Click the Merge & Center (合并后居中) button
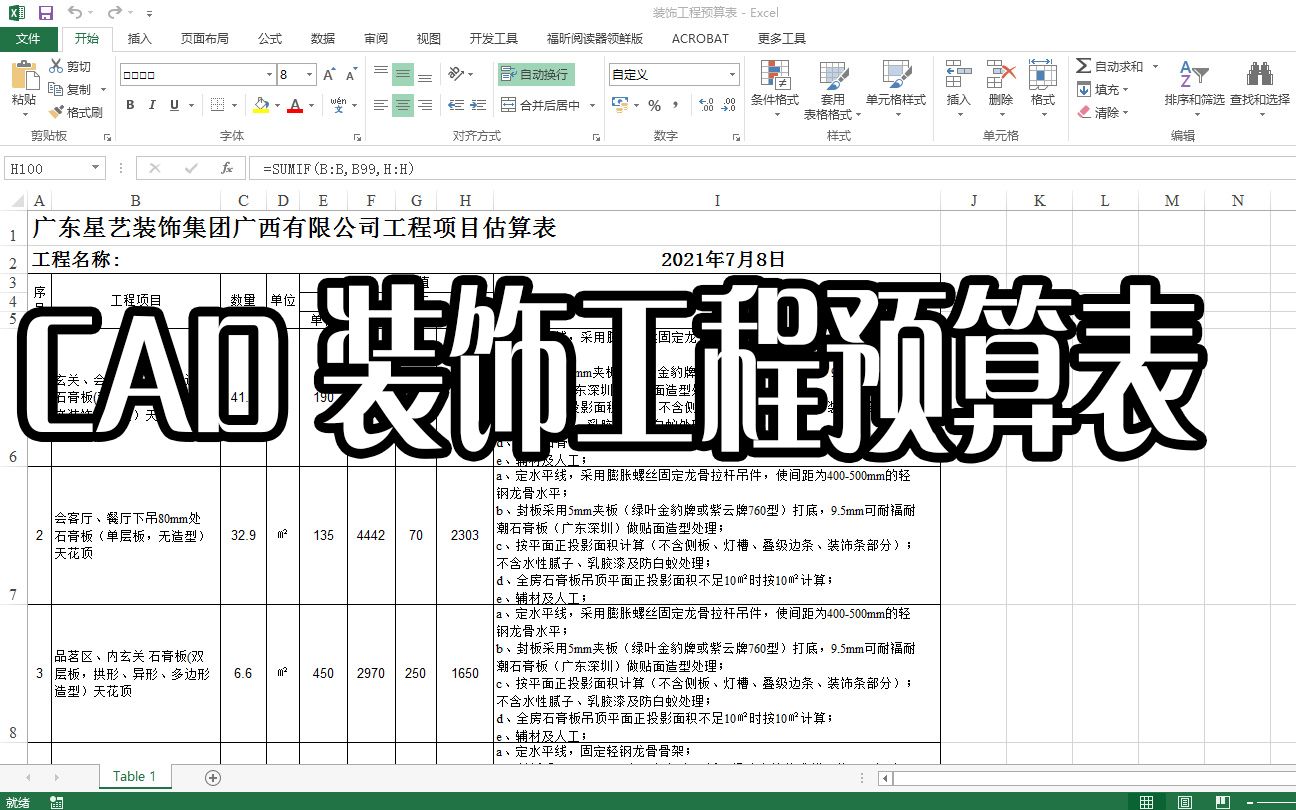Screen dimensions: 1296x810 pyautogui.click(x=541, y=105)
